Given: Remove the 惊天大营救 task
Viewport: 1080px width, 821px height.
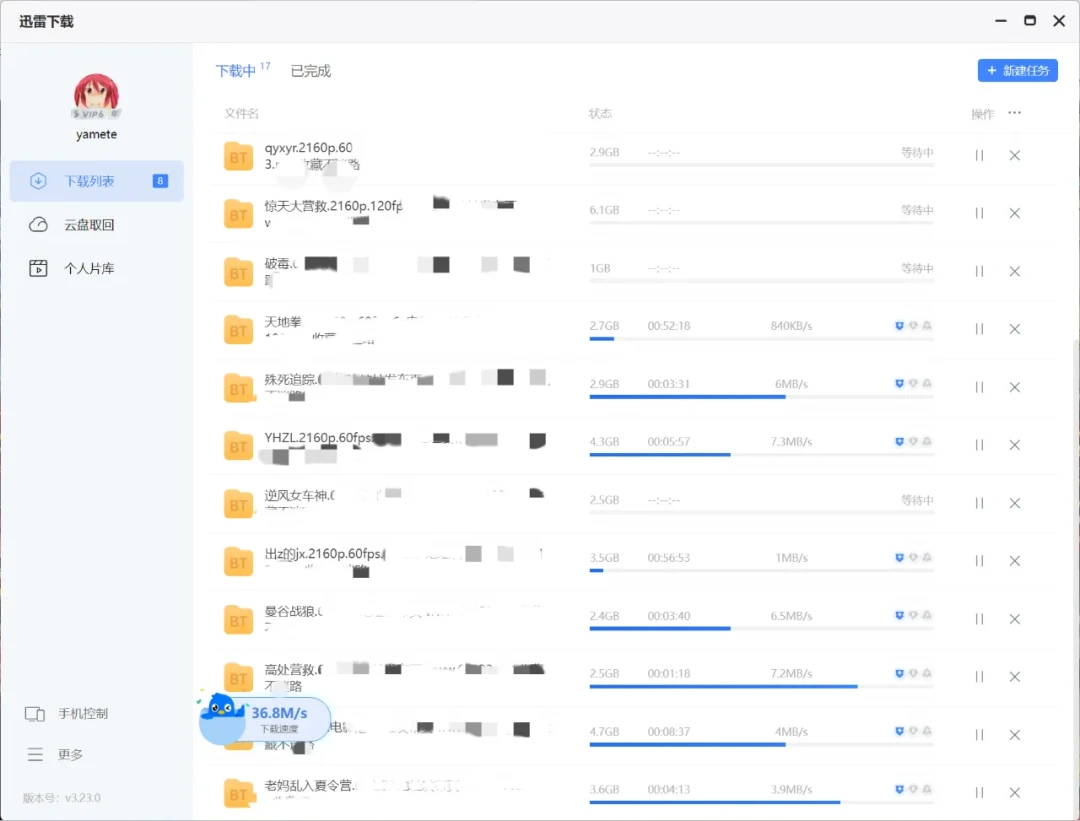Looking at the screenshot, I should [x=1015, y=214].
